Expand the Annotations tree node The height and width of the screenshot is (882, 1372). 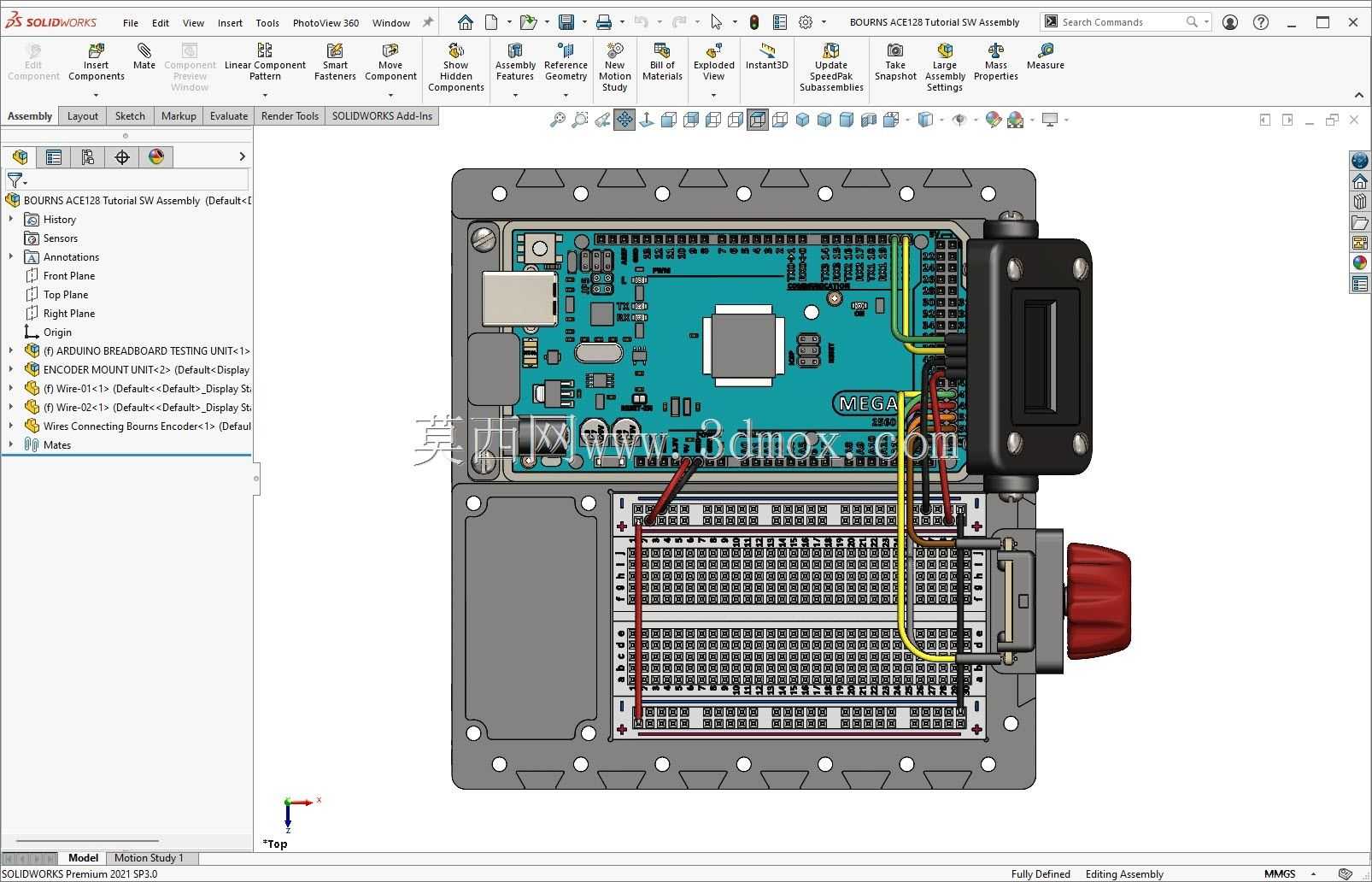pyautogui.click(x=11, y=257)
